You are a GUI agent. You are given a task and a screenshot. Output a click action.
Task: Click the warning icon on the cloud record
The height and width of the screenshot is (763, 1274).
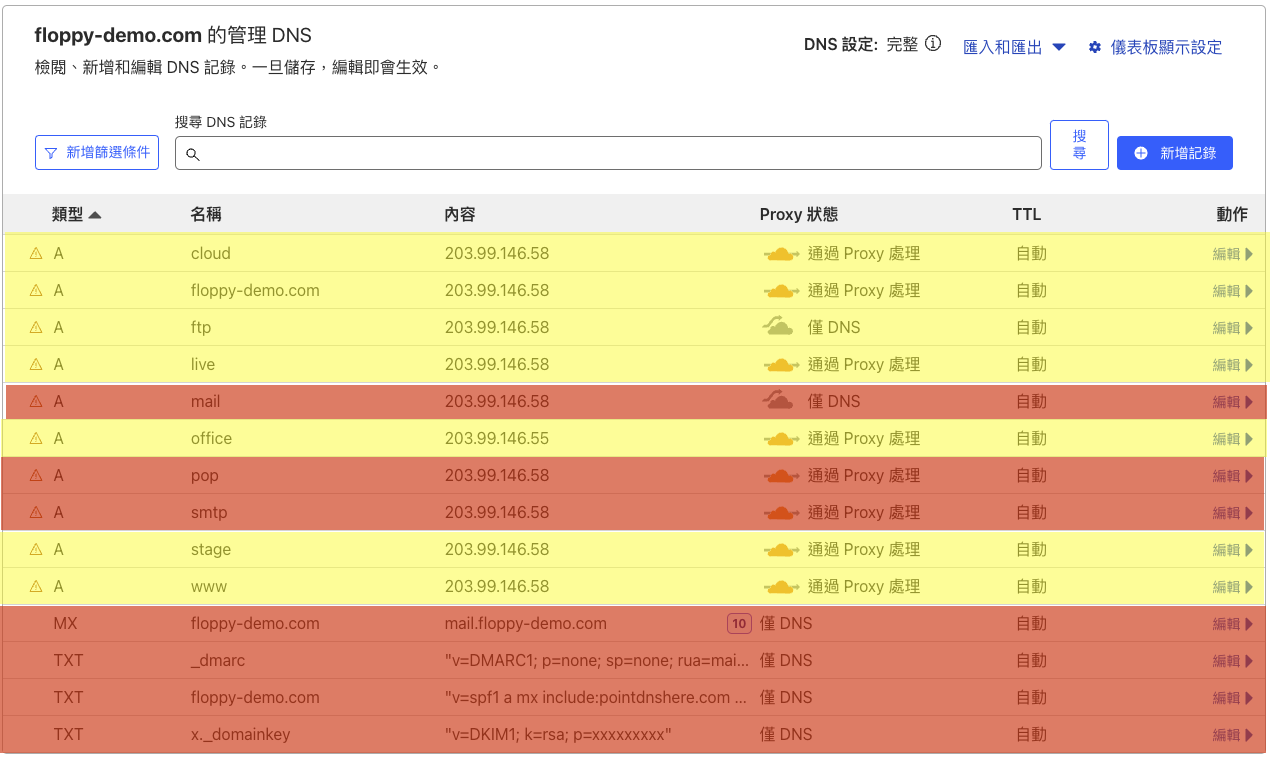click(36, 254)
